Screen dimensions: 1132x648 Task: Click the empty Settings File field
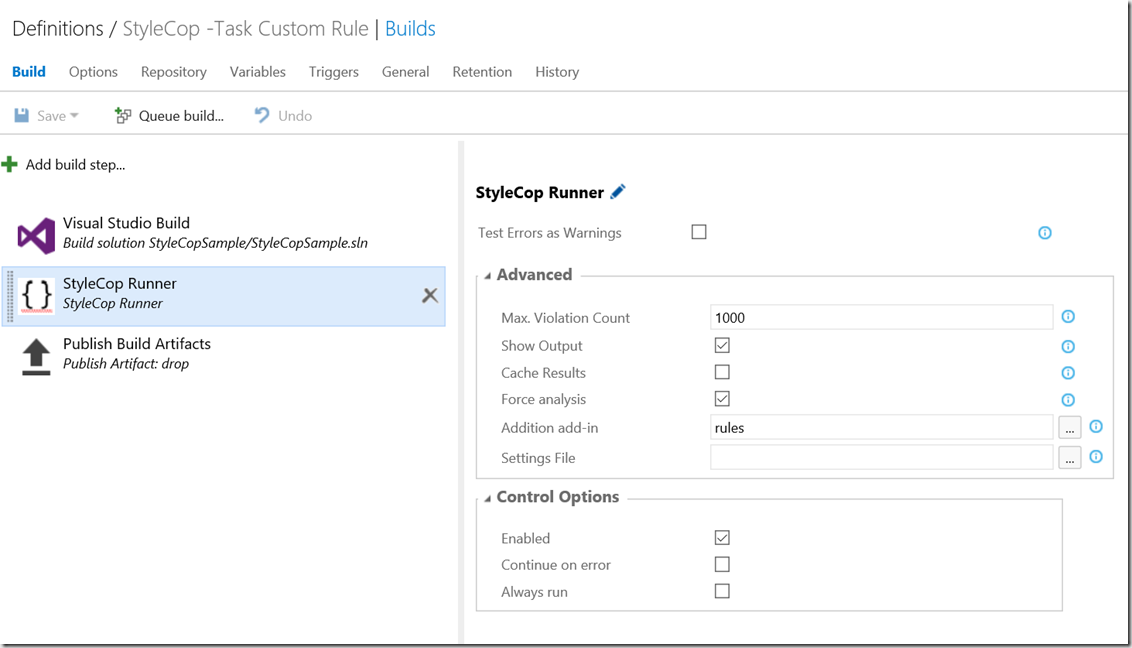pyautogui.click(x=881, y=457)
